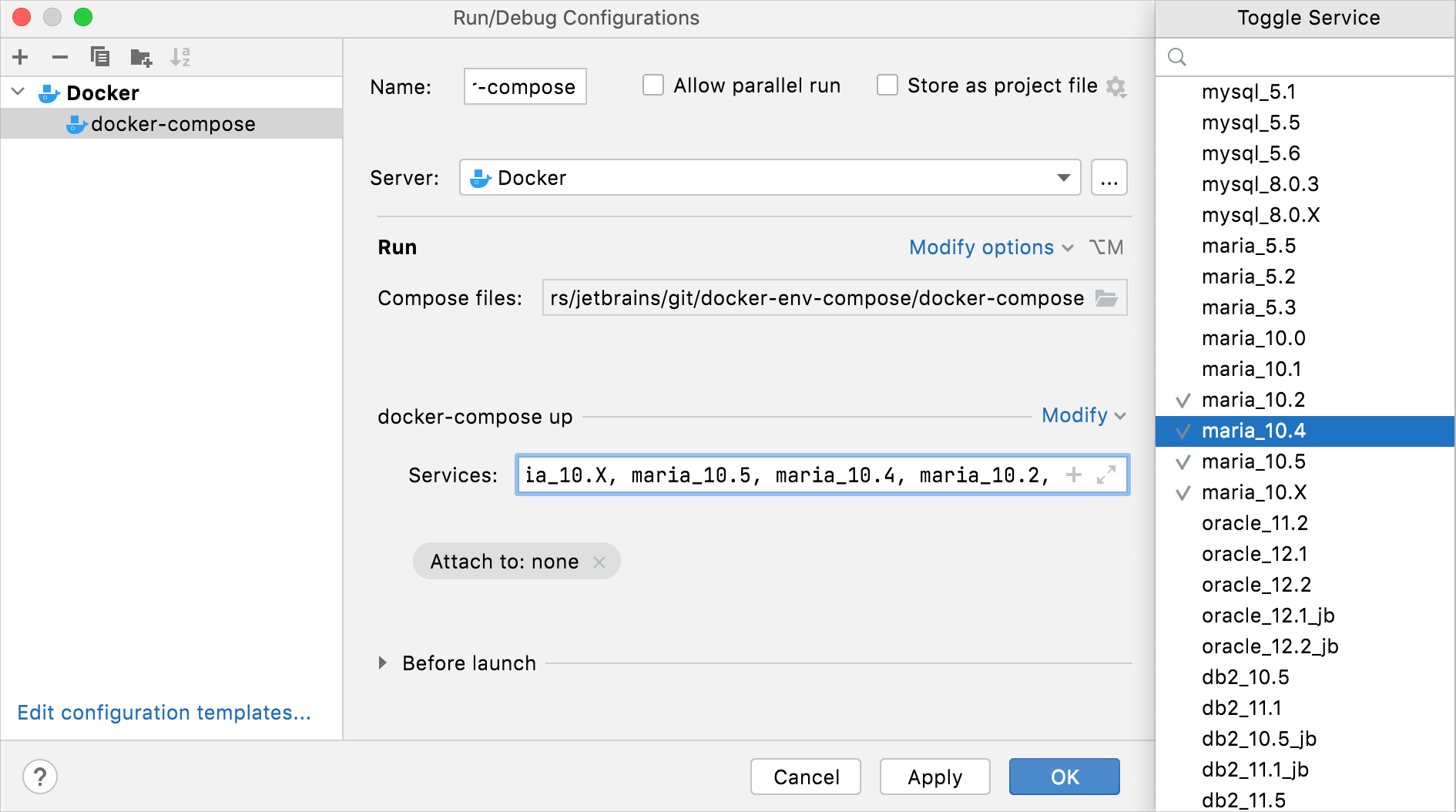The image size is (1456, 812).
Task: Select db2_11.5 in service list
Action: [1305, 800]
